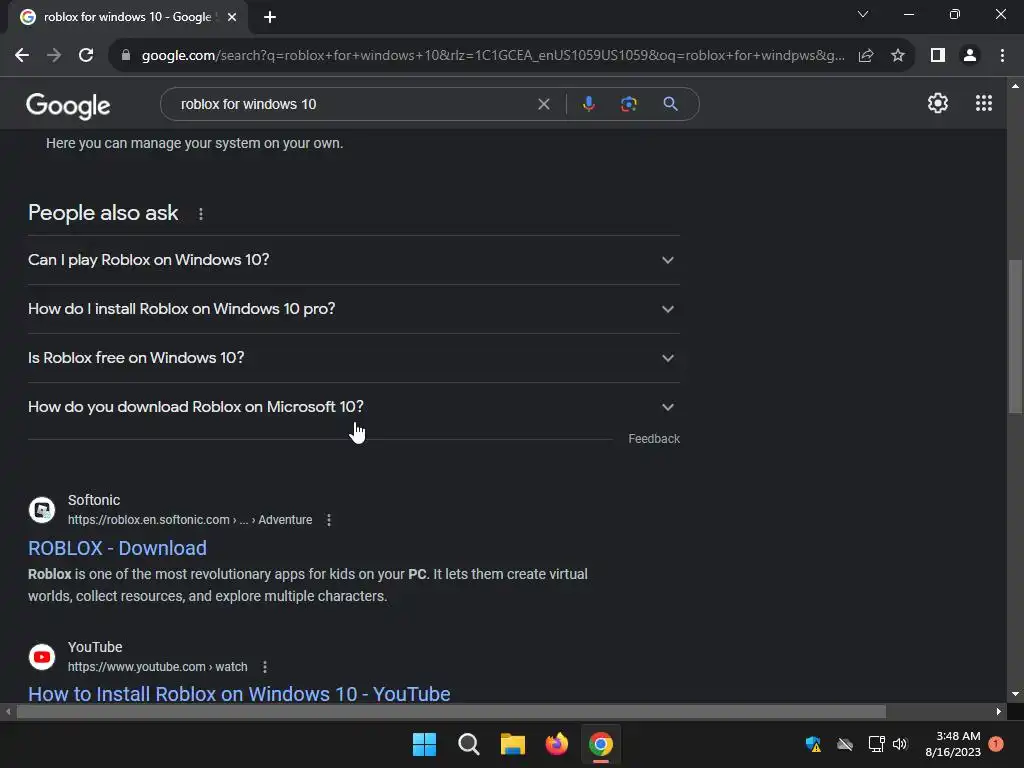
Task: Open taskbar search
Action: [x=468, y=744]
